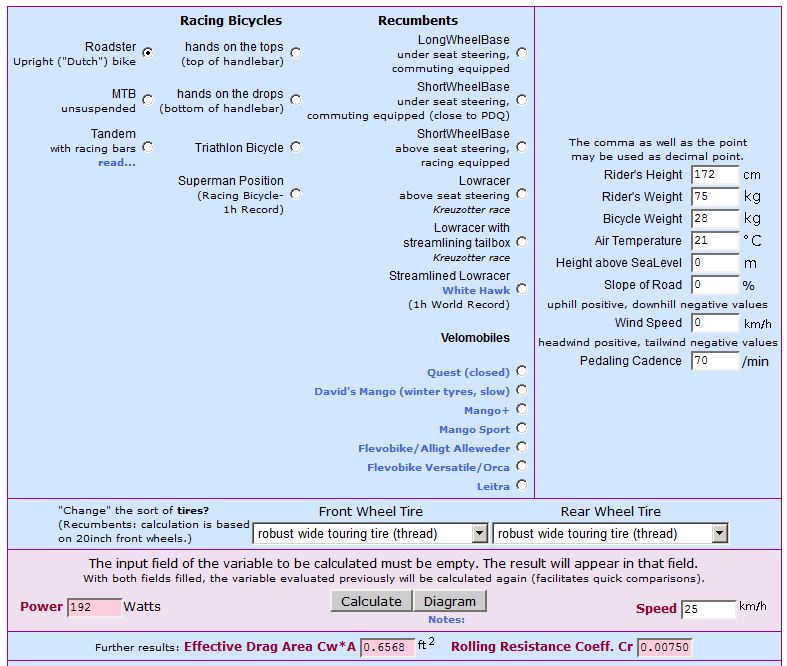Choose the MTB unsuspended radio option
787x666 pixels.
pyautogui.click(x=148, y=100)
